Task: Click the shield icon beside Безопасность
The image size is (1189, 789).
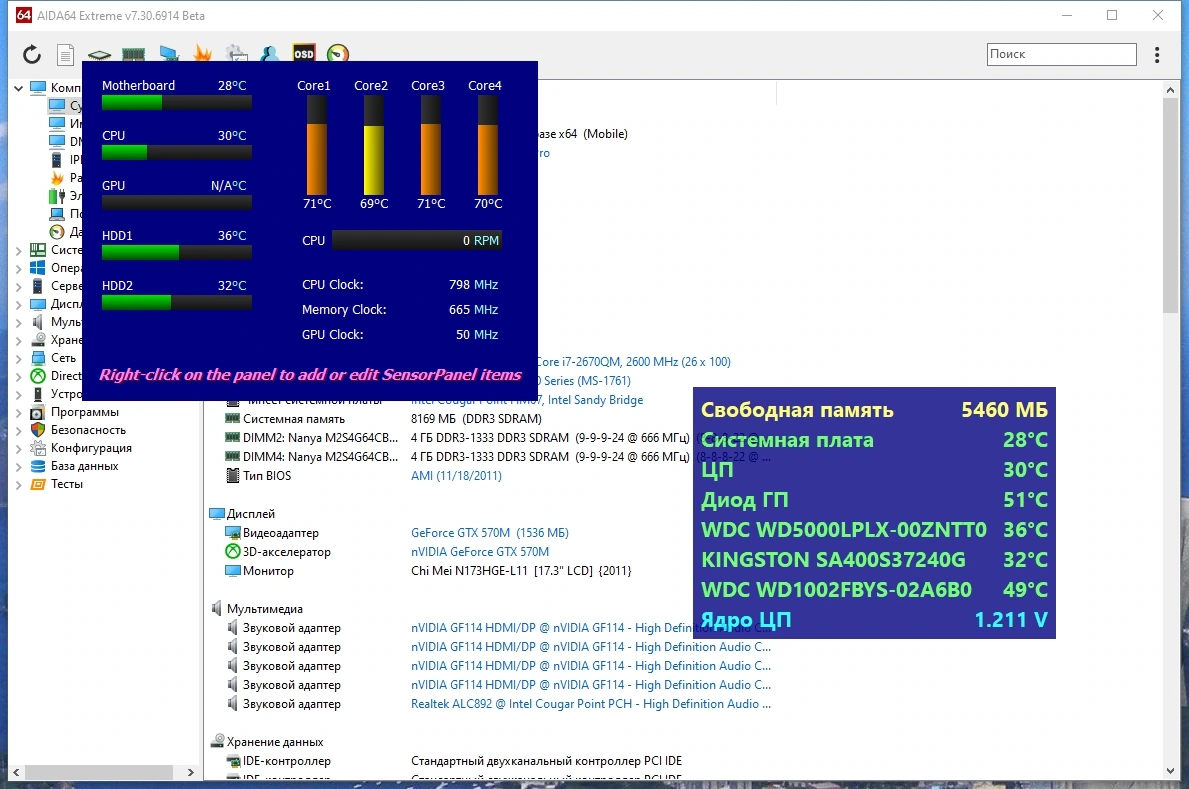Action: (38, 429)
